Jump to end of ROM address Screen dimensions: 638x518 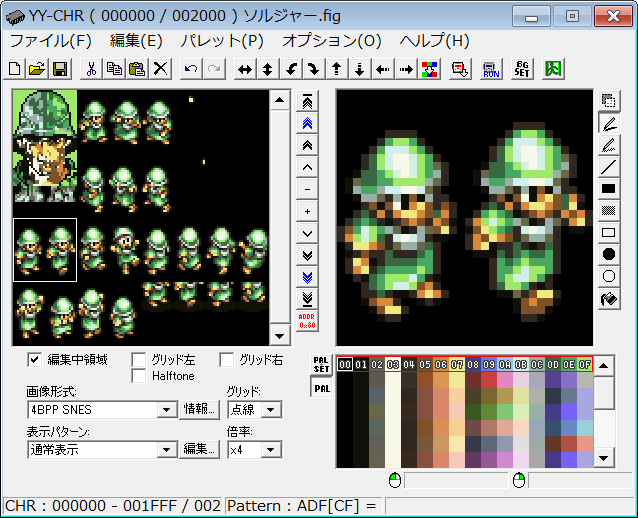pos(307,299)
